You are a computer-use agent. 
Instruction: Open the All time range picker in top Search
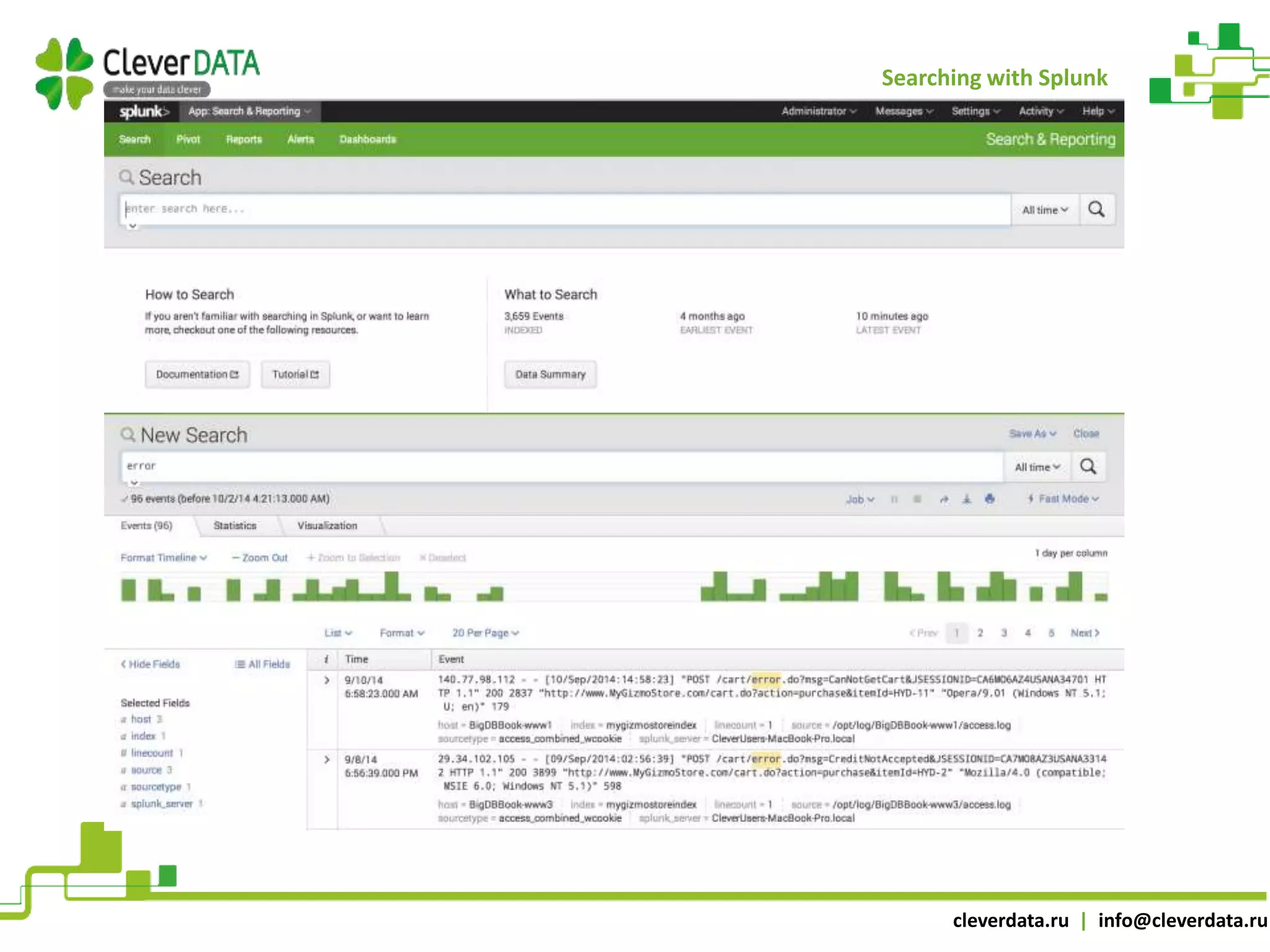tap(1046, 210)
